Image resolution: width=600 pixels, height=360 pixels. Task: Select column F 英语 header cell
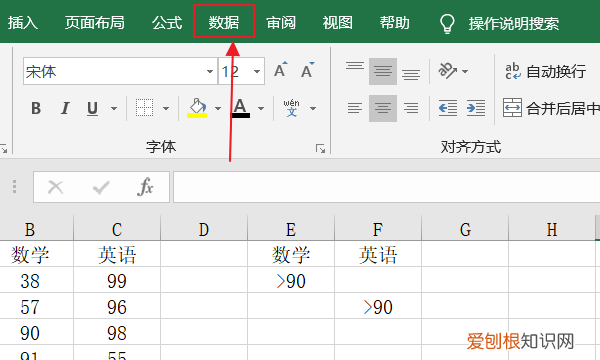click(x=378, y=254)
